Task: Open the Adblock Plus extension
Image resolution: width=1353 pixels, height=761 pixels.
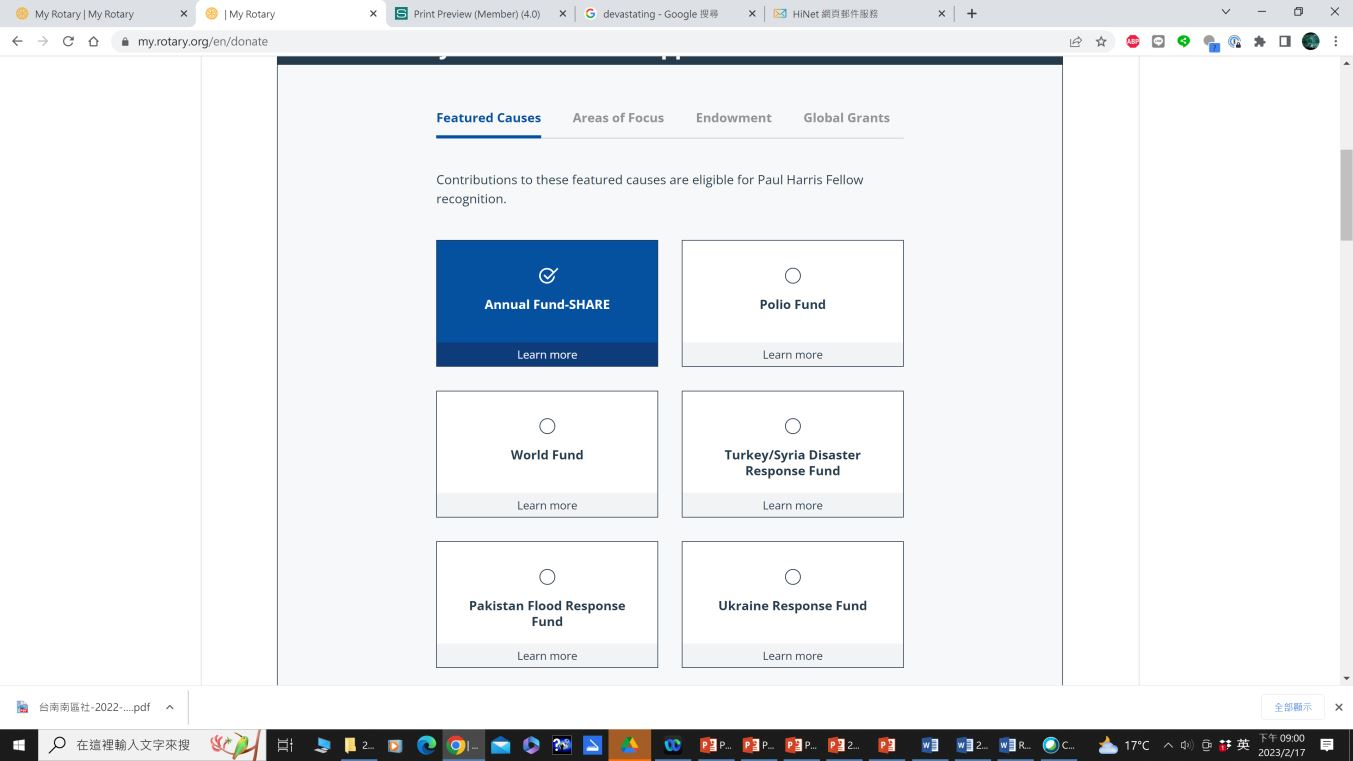Action: pyautogui.click(x=1133, y=41)
